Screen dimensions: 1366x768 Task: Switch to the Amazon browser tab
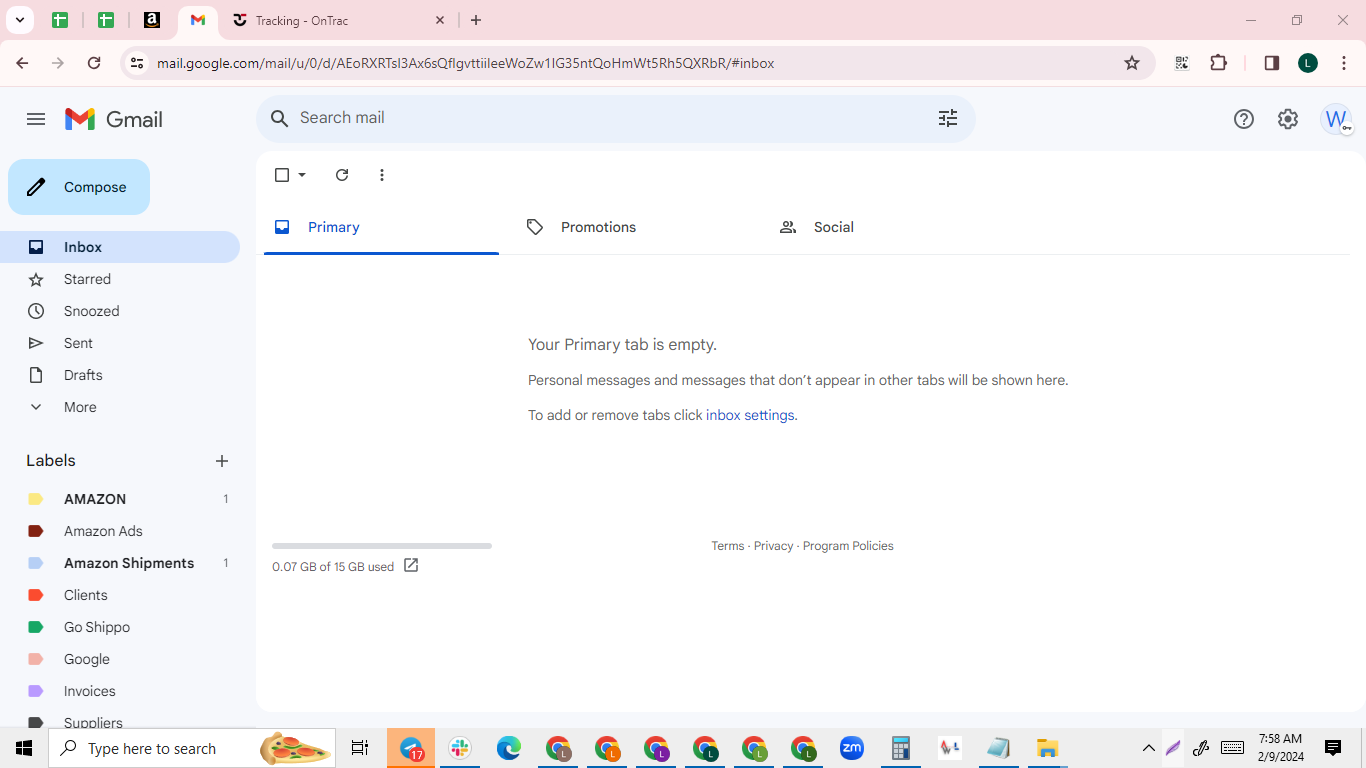[x=152, y=20]
